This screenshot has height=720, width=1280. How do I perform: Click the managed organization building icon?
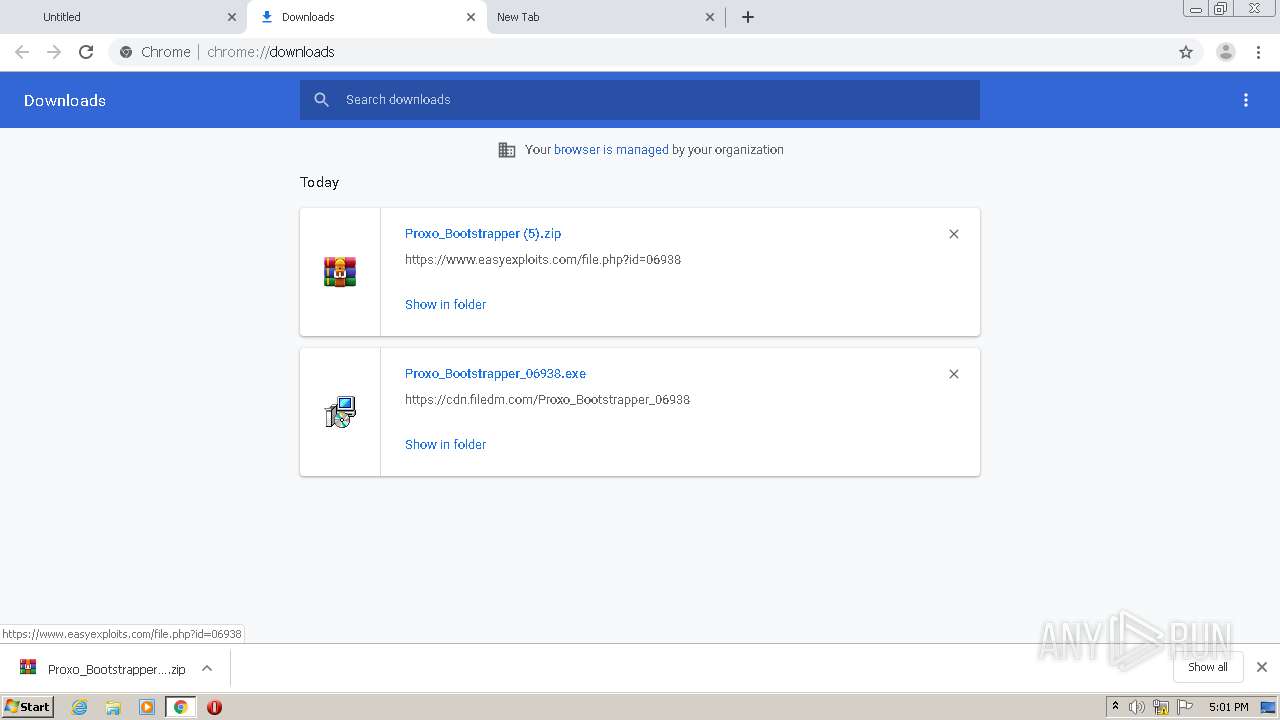507,150
